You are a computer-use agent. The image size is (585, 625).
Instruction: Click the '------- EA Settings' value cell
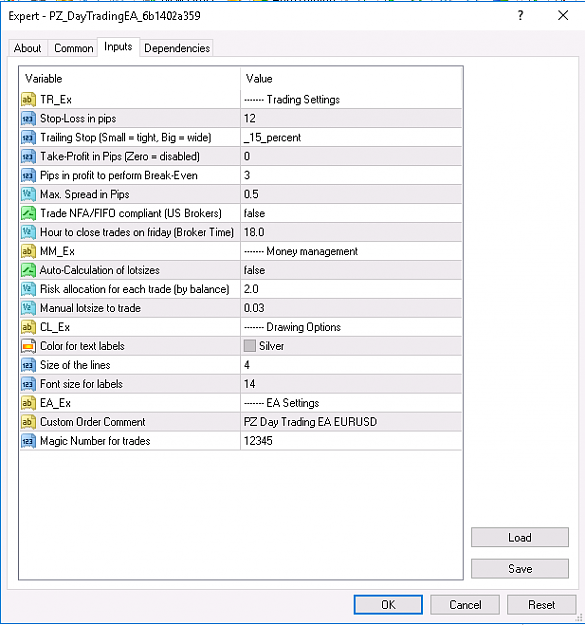click(351, 403)
